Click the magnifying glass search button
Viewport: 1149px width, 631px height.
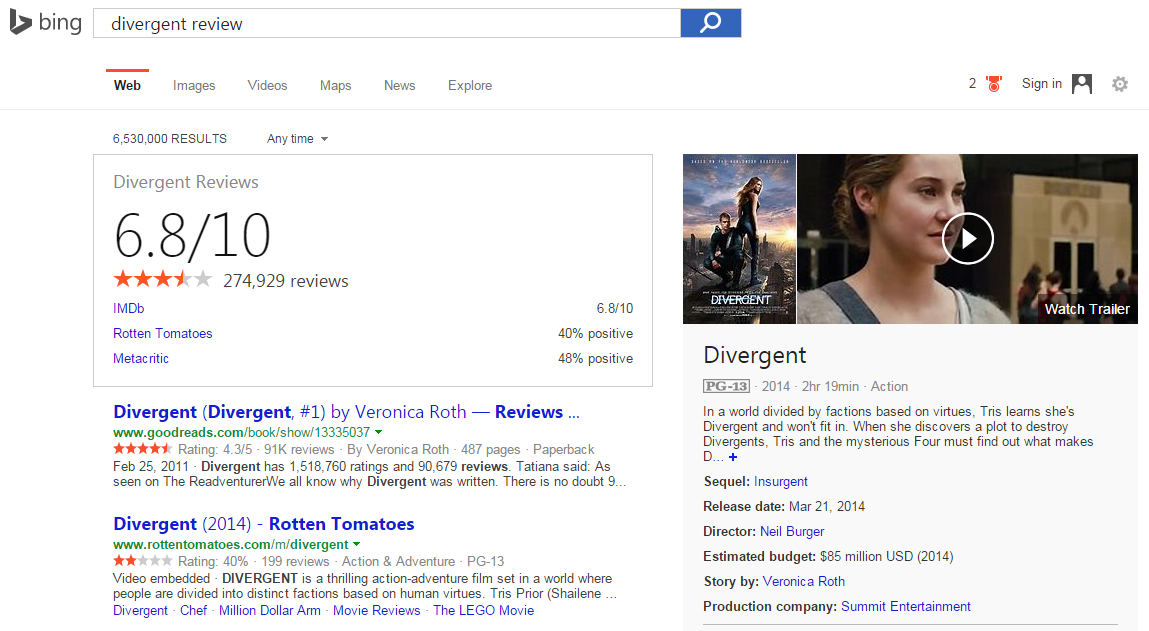pos(710,23)
